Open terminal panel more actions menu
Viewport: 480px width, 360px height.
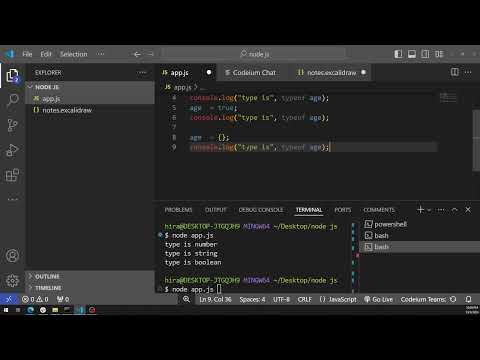[x=441, y=210]
